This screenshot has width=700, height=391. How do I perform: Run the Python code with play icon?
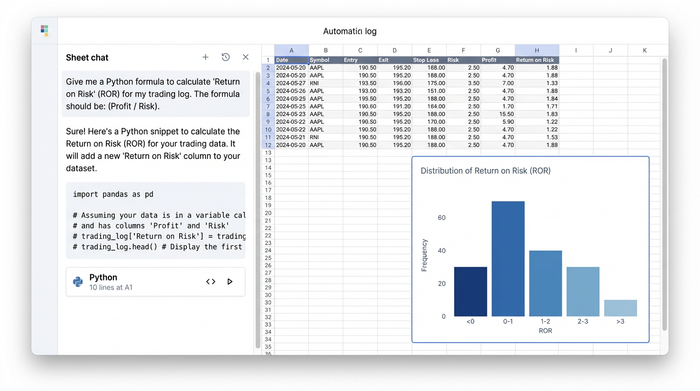coord(230,282)
